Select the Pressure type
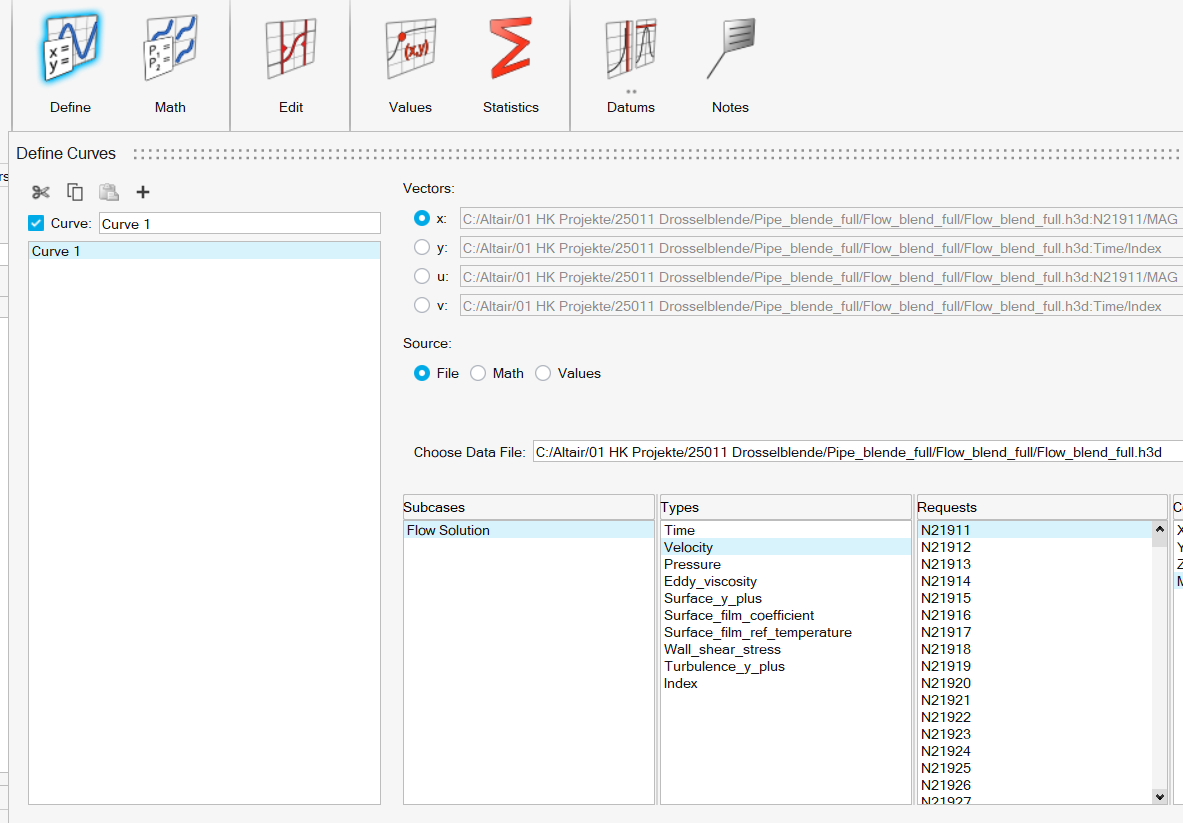Image resolution: width=1183 pixels, height=823 pixels. pos(785,564)
